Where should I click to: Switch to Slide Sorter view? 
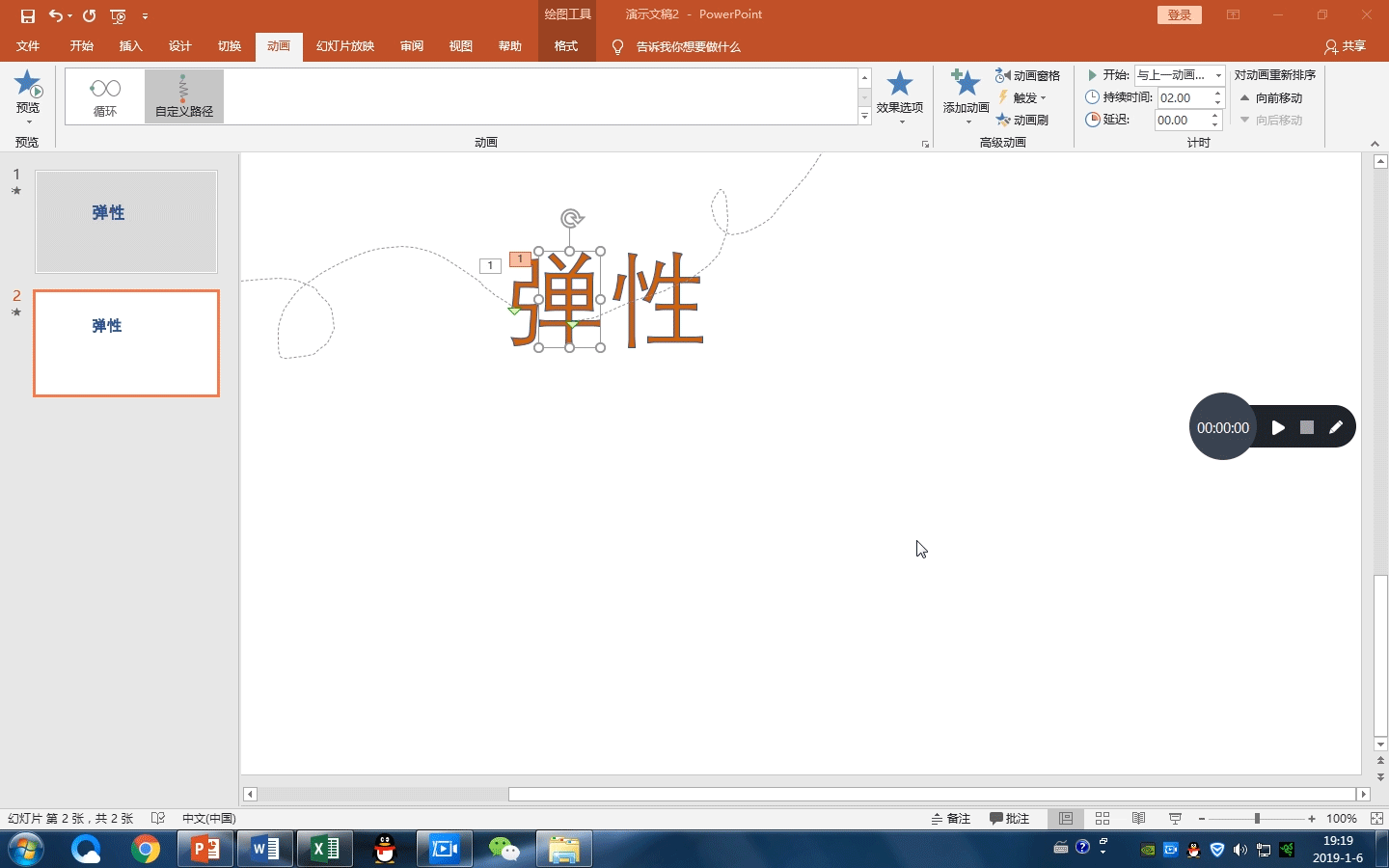1103,818
